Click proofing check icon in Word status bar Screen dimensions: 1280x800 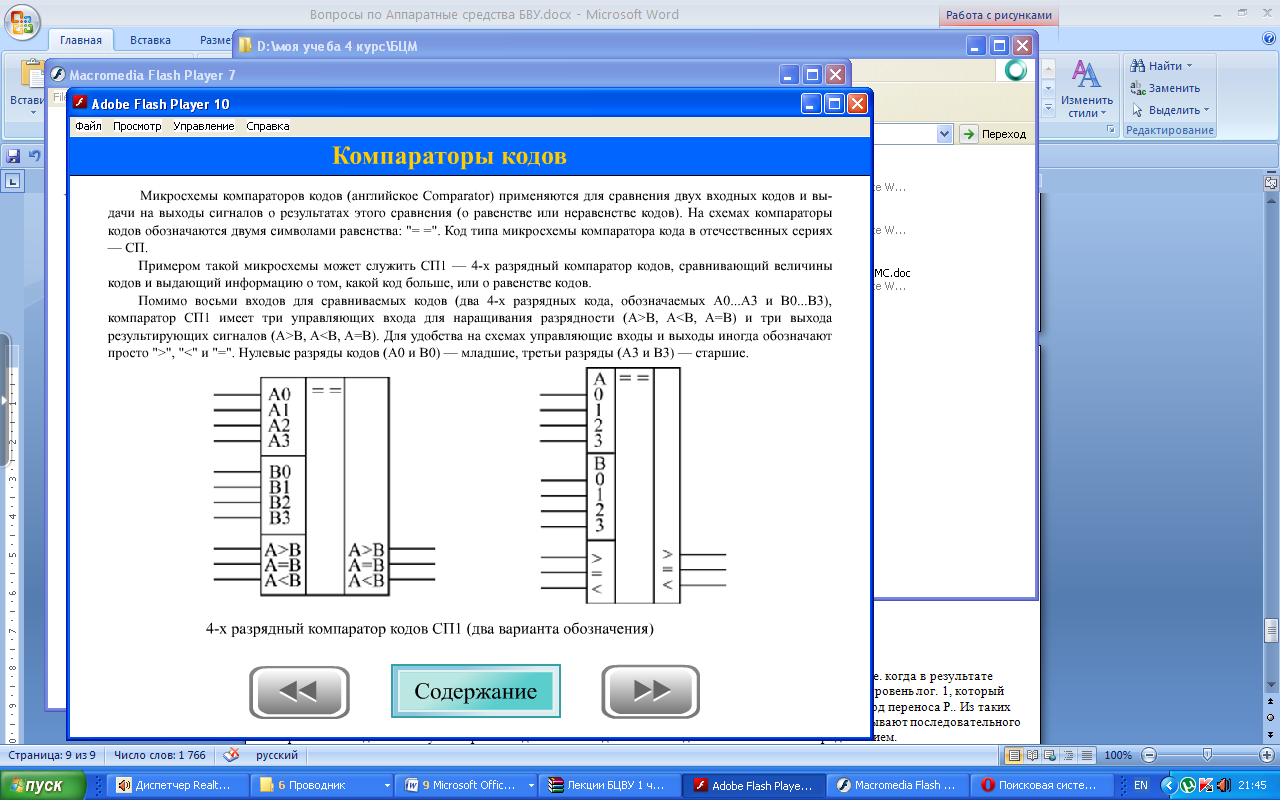[x=231, y=756]
